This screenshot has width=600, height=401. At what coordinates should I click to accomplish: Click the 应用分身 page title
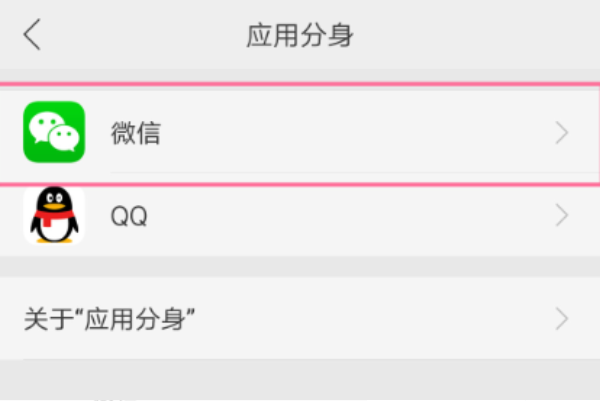tap(300, 35)
